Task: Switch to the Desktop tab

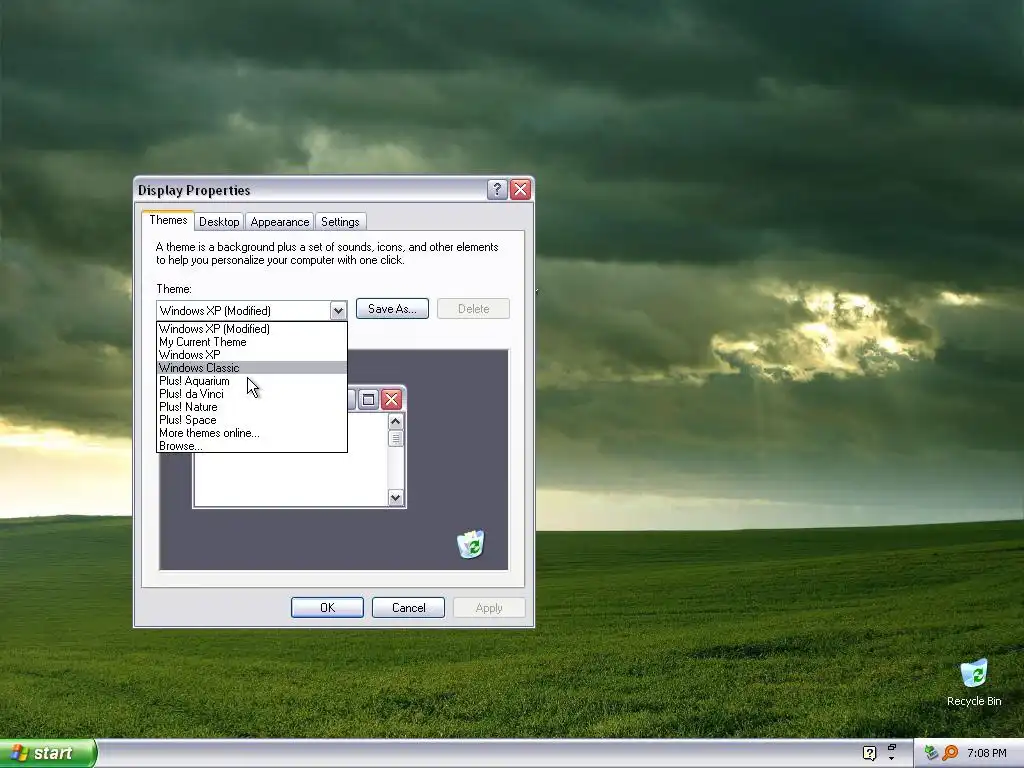Action: [219, 222]
